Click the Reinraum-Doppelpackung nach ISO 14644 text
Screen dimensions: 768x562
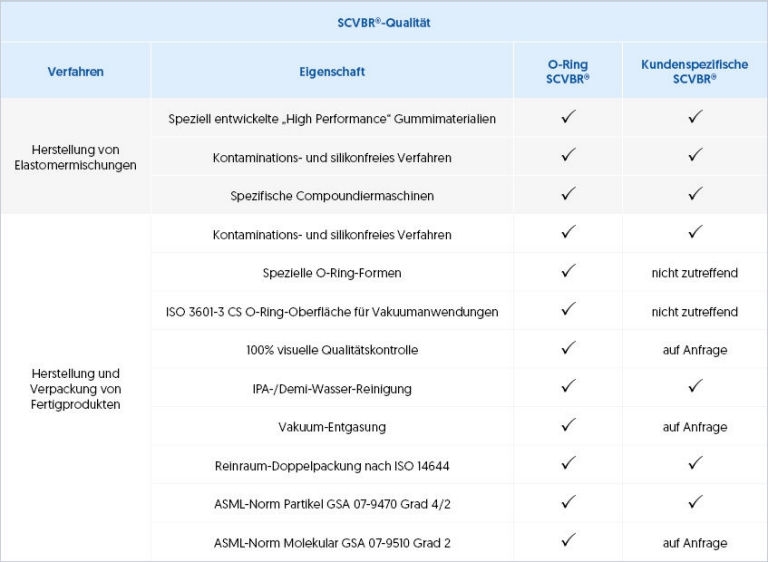pos(332,465)
